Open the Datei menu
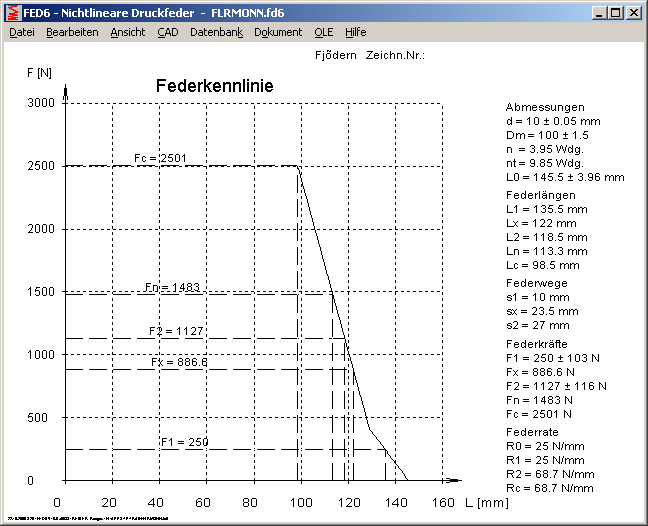This screenshot has height=526, width=648. coord(22,32)
